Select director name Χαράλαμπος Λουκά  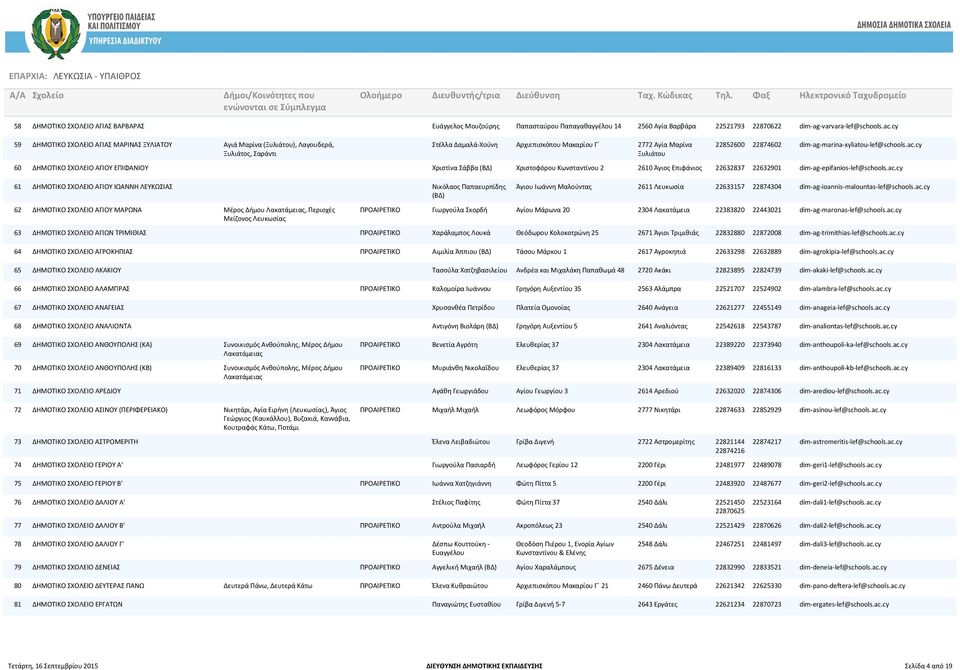(x=461, y=233)
